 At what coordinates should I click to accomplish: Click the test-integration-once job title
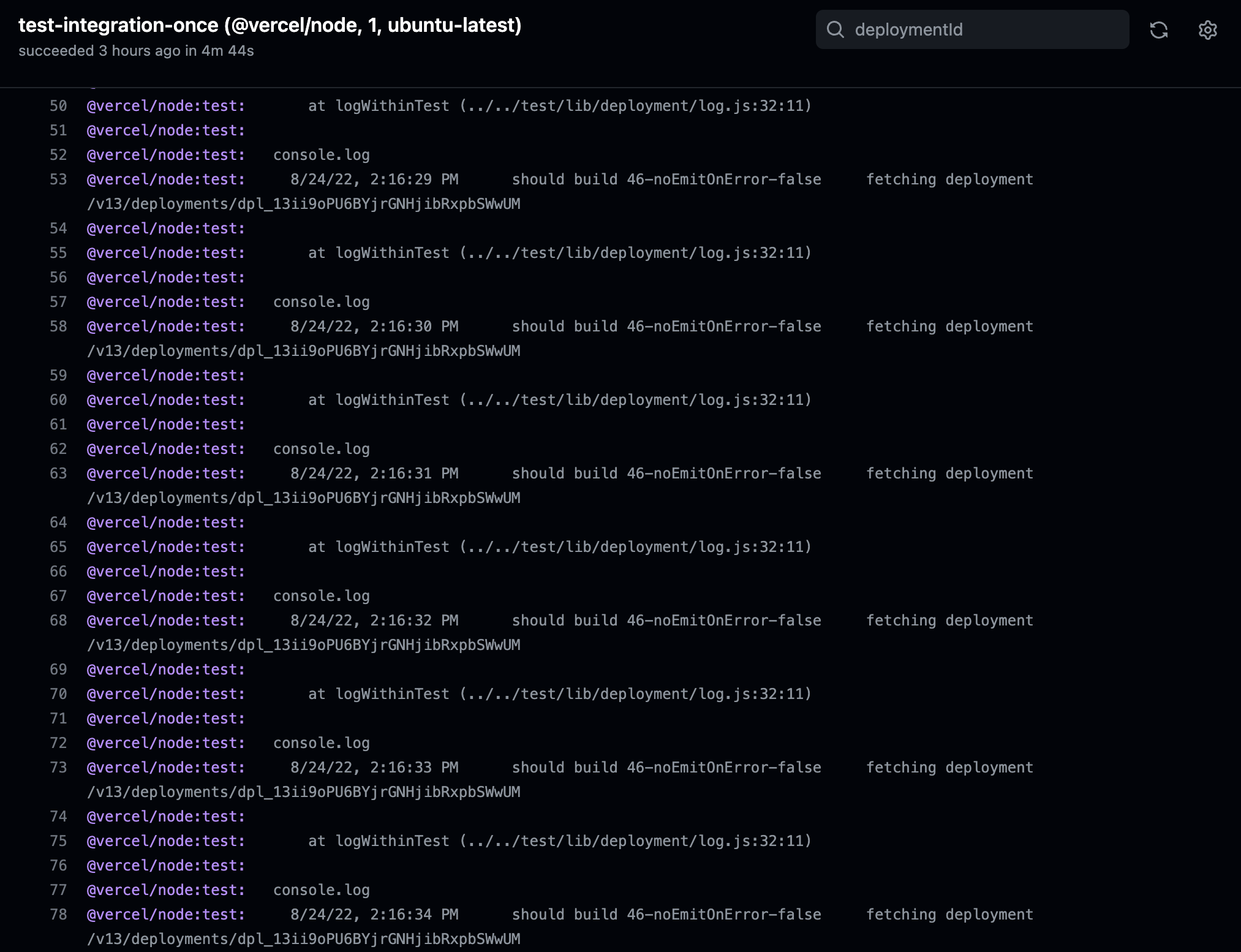click(x=270, y=25)
